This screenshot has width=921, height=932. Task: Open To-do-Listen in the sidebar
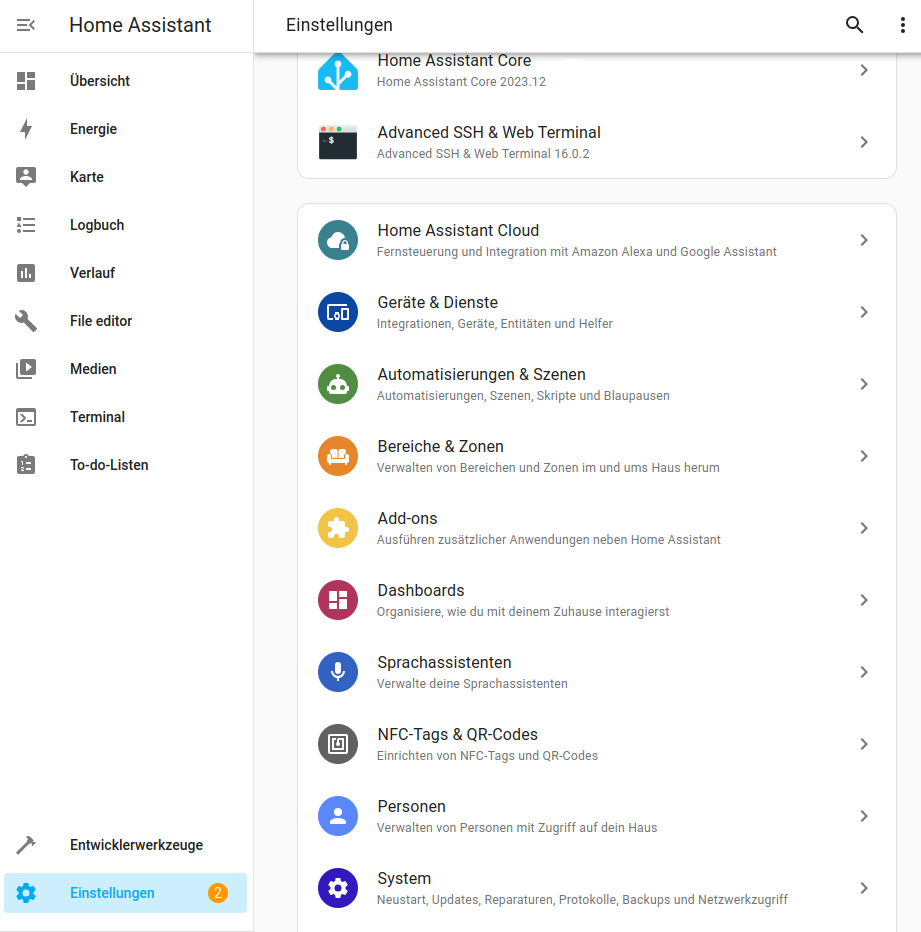click(x=125, y=465)
